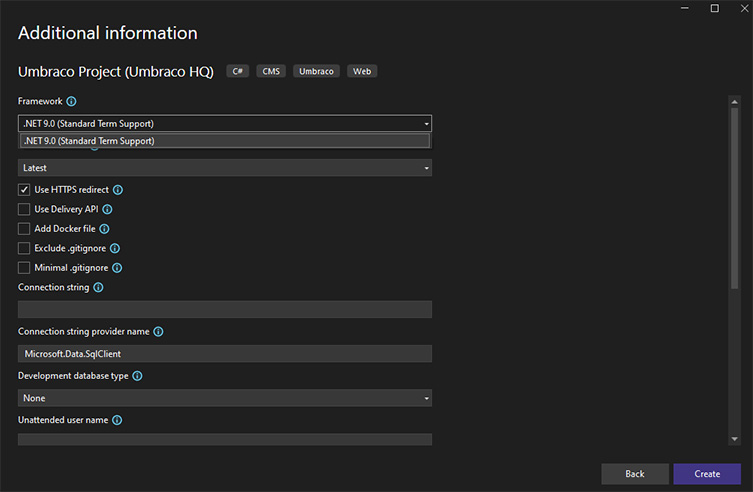The image size is (753, 492).
Task: Expand the Development database type dropdown
Action: 225,398
